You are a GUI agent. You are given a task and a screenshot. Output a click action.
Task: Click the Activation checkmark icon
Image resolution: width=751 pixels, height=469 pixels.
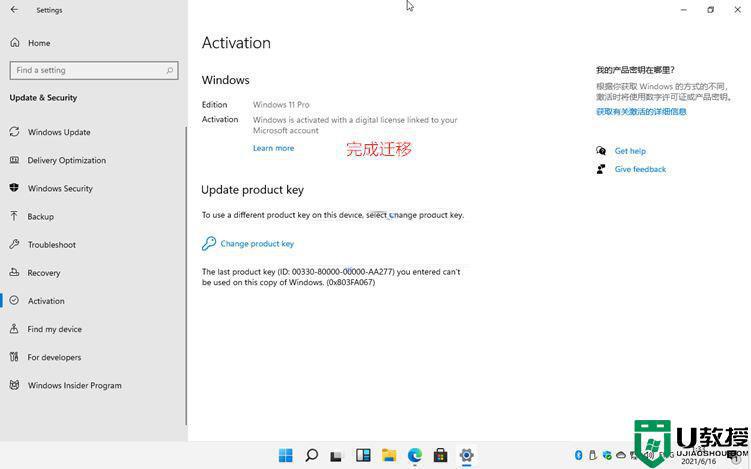tap(14, 300)
